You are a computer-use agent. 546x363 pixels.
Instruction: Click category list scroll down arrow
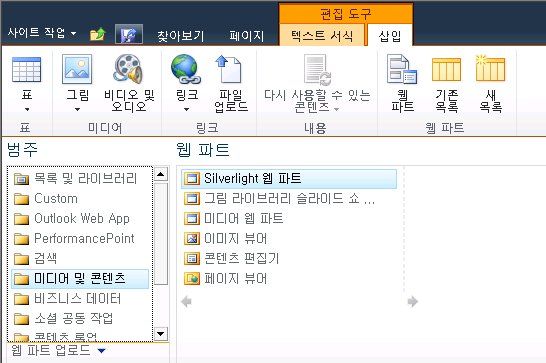(x=161, y=334)
